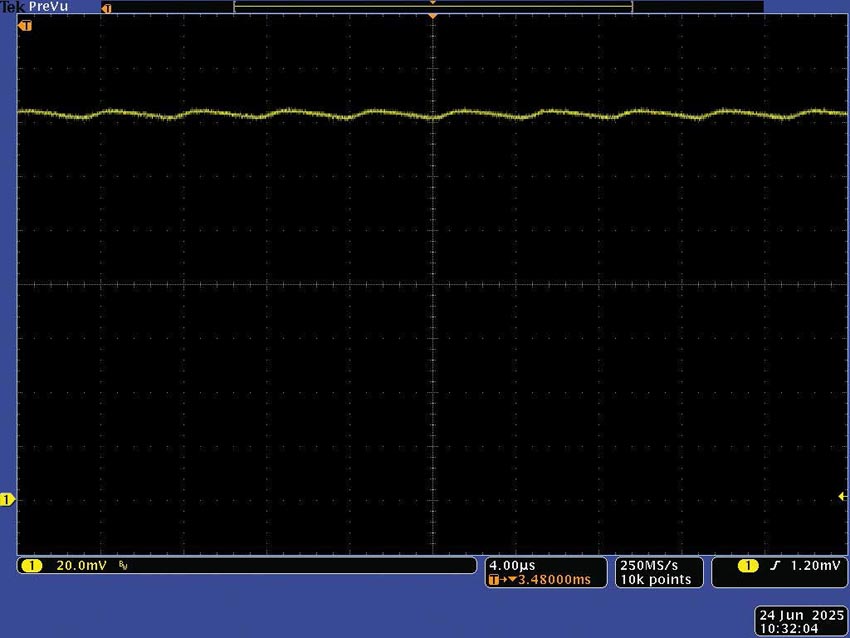Open the 4.00µs timebase selector

point(515,563)
